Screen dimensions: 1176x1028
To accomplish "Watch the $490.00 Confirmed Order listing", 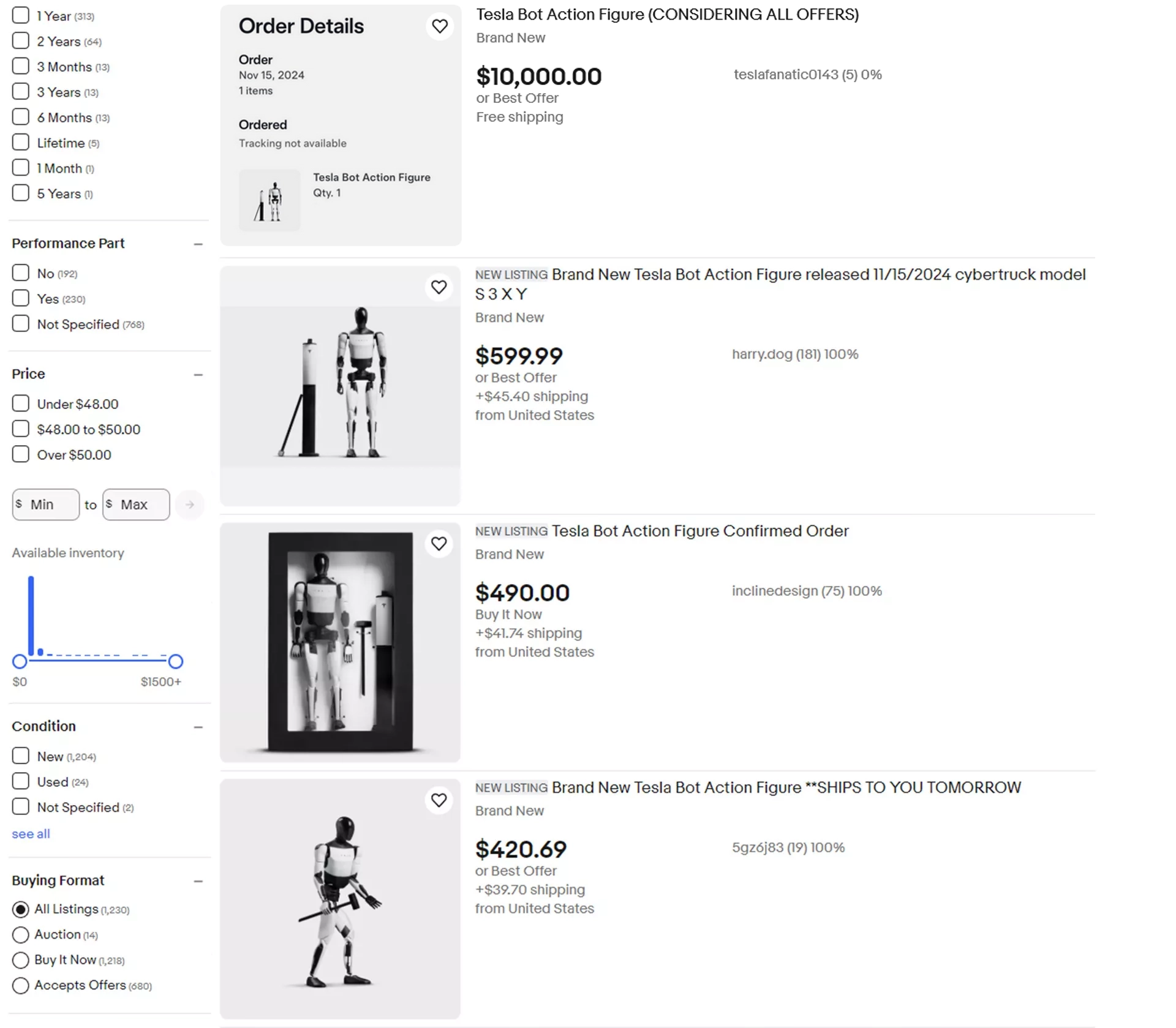I will coord(439,544).
